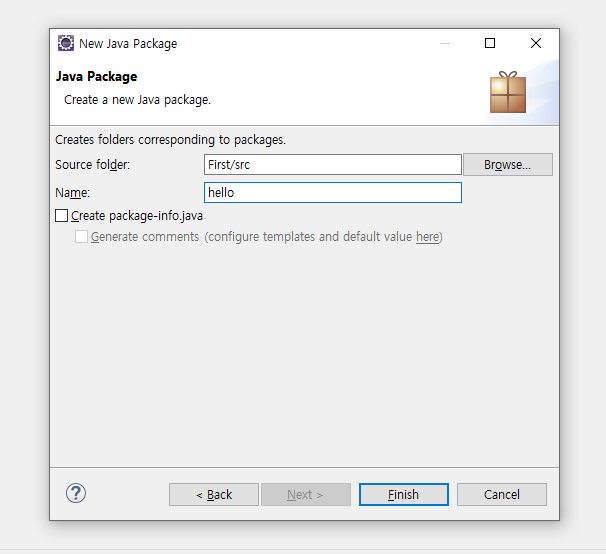This screenshot has height=554, width=606.
Task: Click the package gift box banner image
Action: pos(507,91)
